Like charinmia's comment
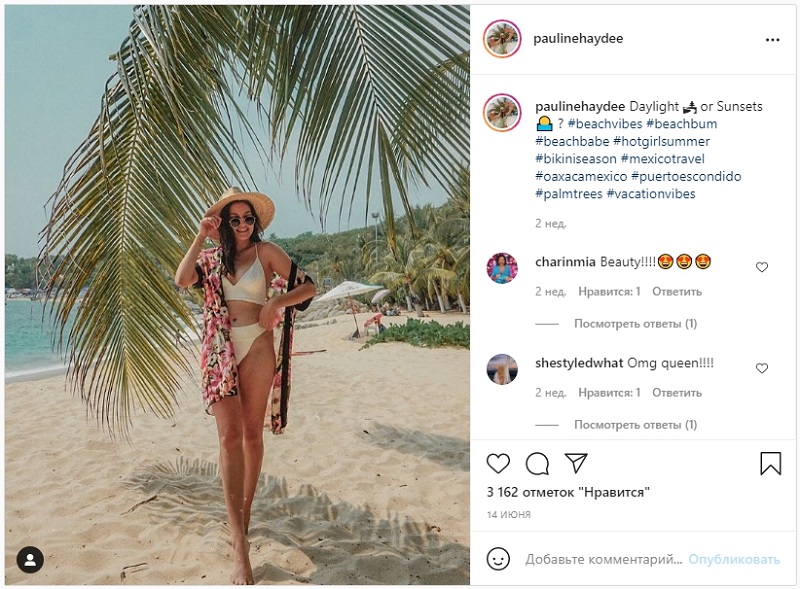Screen dimensions: 800x589 [762, 267]
